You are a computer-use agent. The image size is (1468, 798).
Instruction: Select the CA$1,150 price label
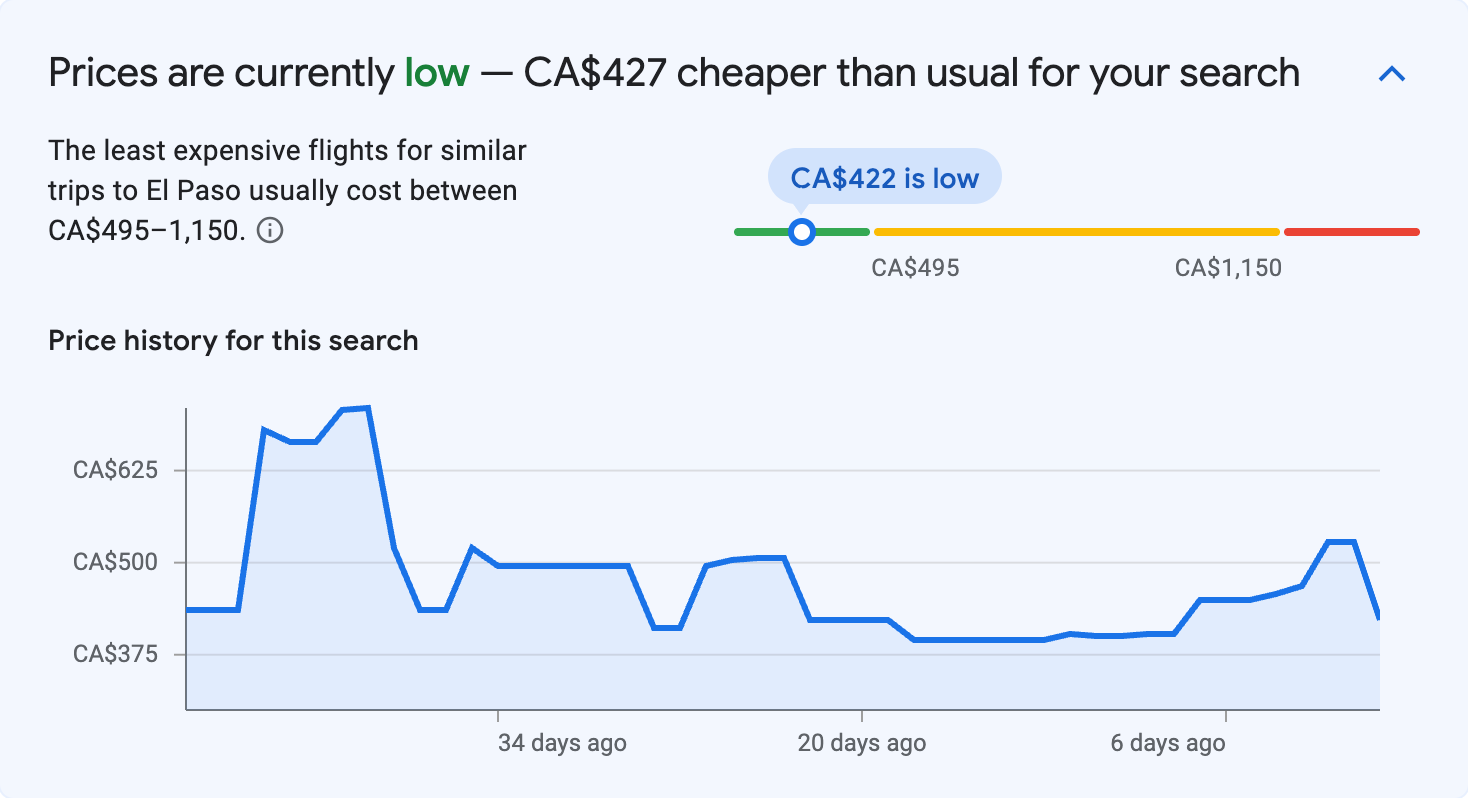pyautogui.click(x=1228, y=267)
